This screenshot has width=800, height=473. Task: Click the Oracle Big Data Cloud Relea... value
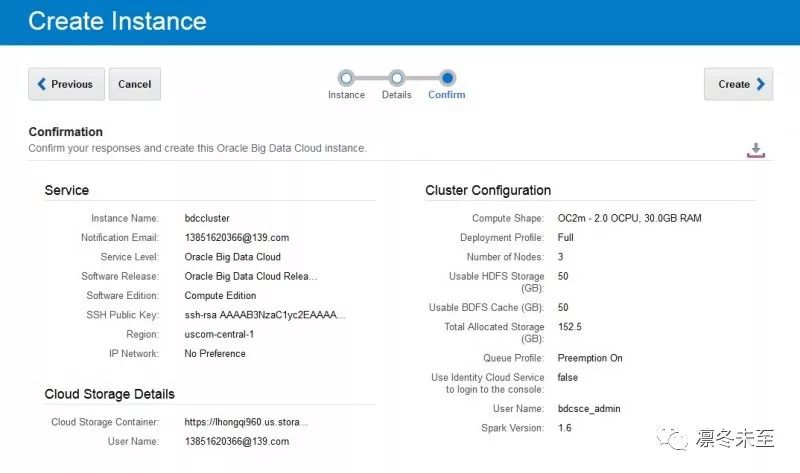tap(251, 277)
